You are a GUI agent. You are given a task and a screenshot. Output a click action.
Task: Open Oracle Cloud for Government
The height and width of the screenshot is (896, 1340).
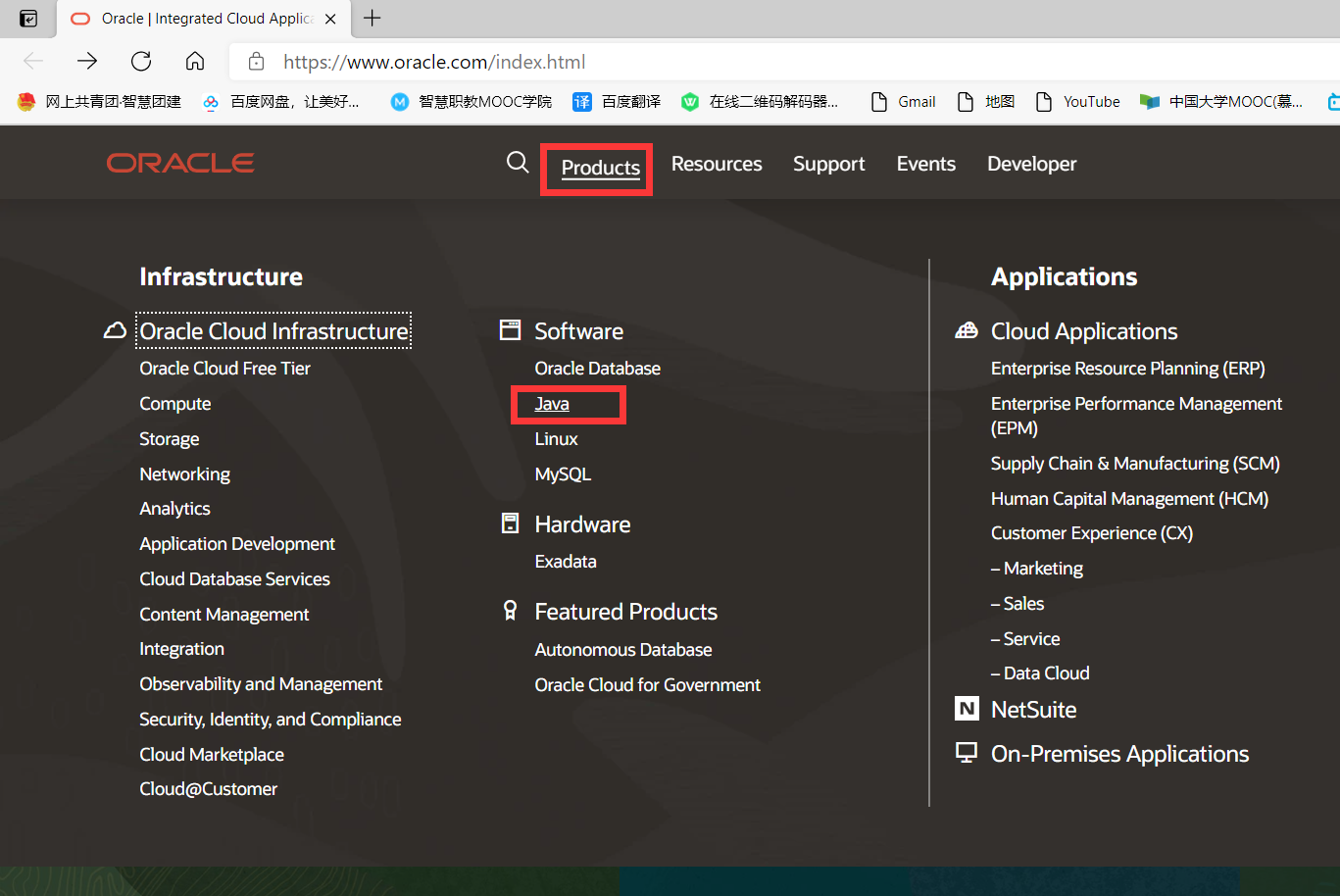click(647, 685)
